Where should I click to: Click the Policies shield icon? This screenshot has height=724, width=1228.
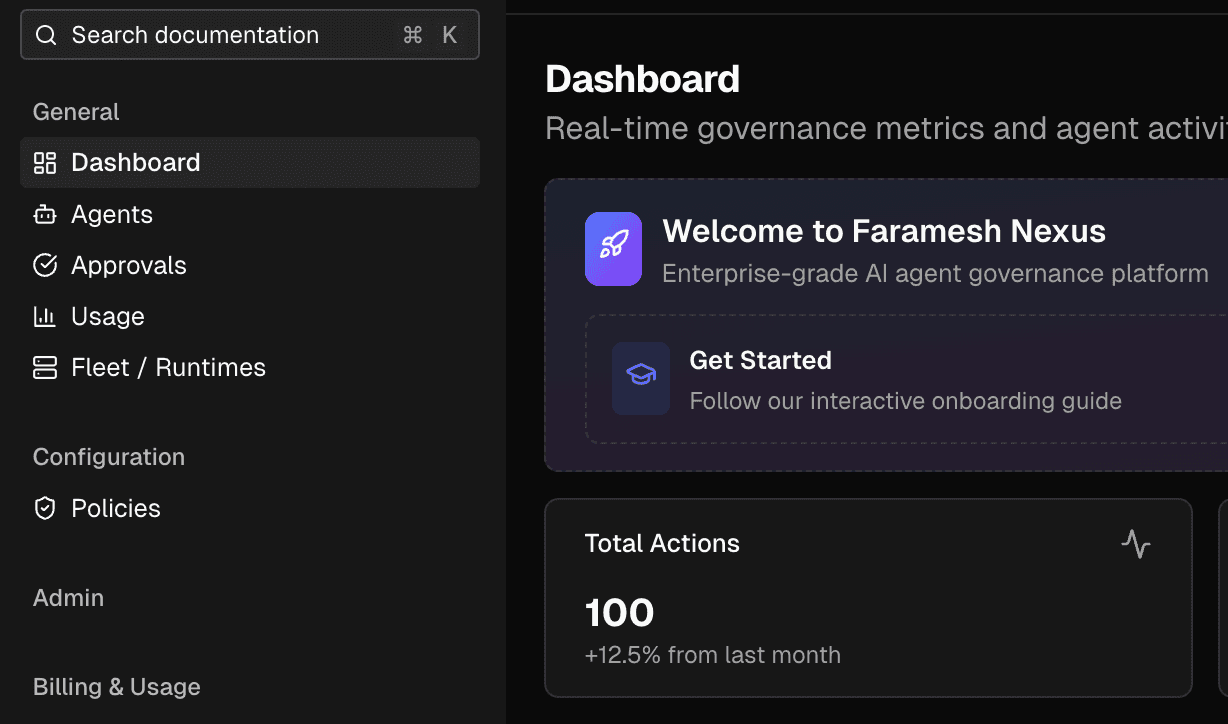pyautogui.click(x=45, y=509)
